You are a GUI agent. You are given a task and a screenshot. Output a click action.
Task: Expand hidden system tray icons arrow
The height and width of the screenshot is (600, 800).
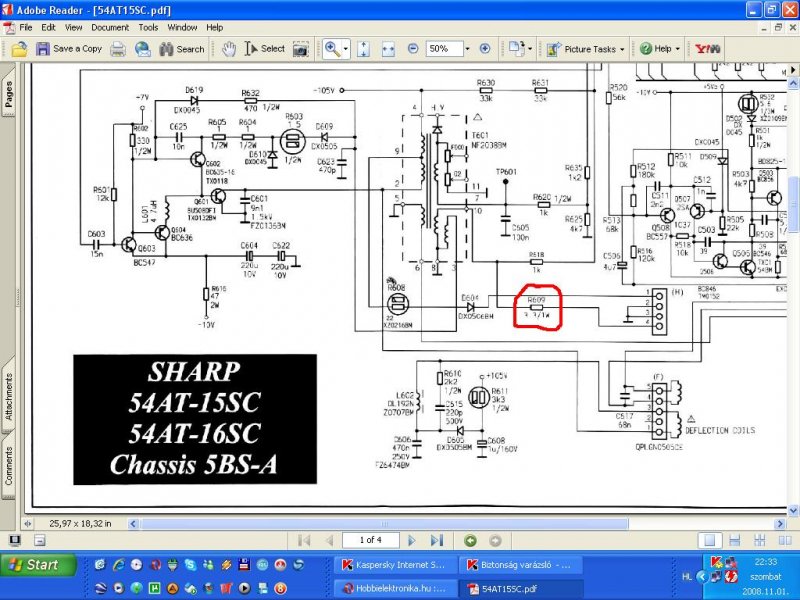click(x=702, y=577)
